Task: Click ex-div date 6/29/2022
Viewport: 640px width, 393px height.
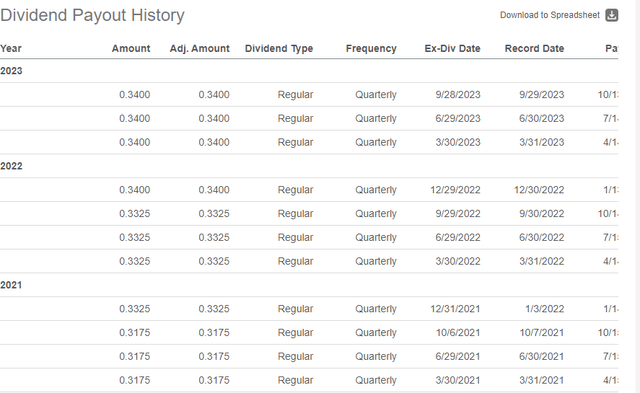Action: point(458,238)
